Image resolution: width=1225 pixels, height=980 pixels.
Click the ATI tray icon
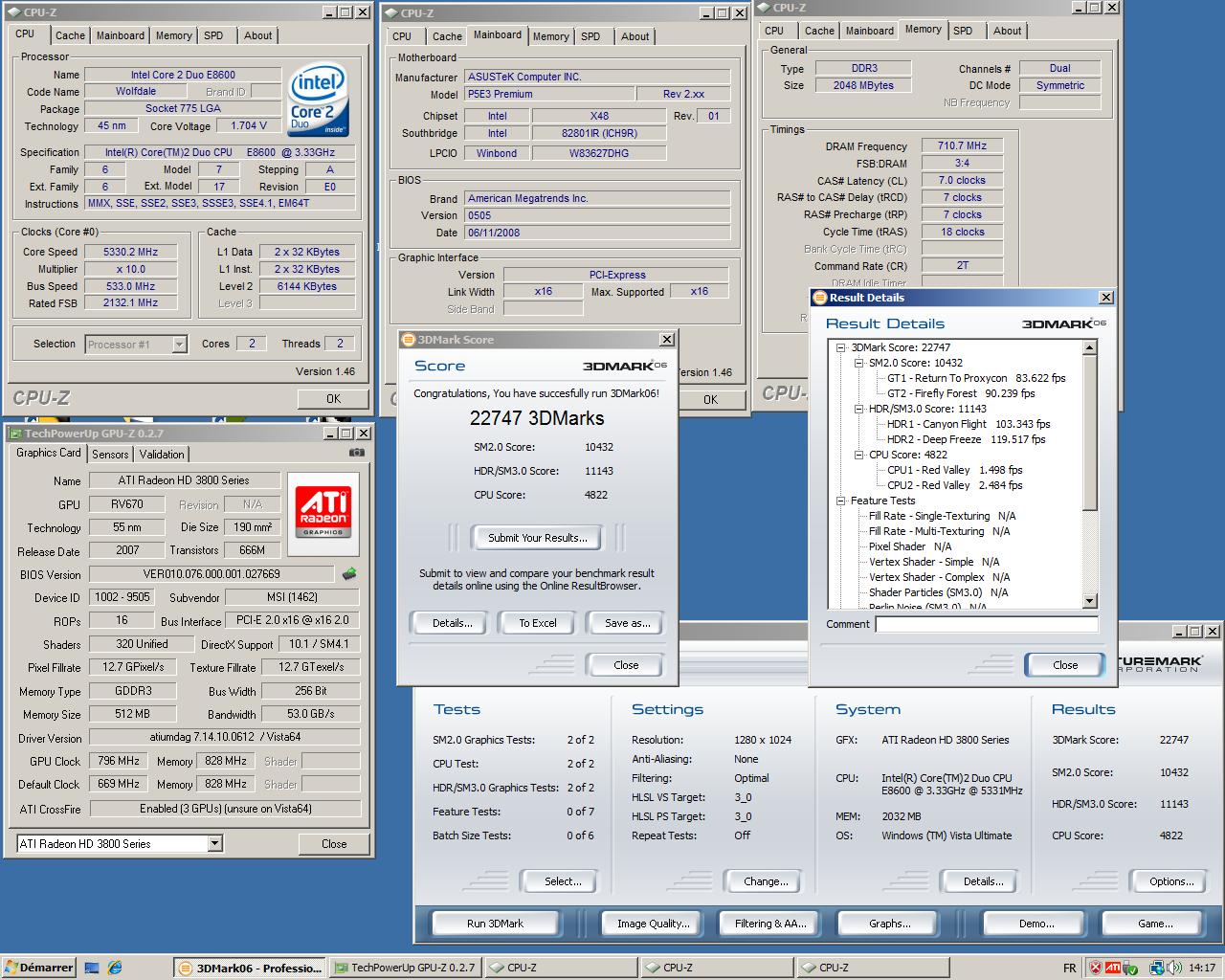[x=1113, y=968]
